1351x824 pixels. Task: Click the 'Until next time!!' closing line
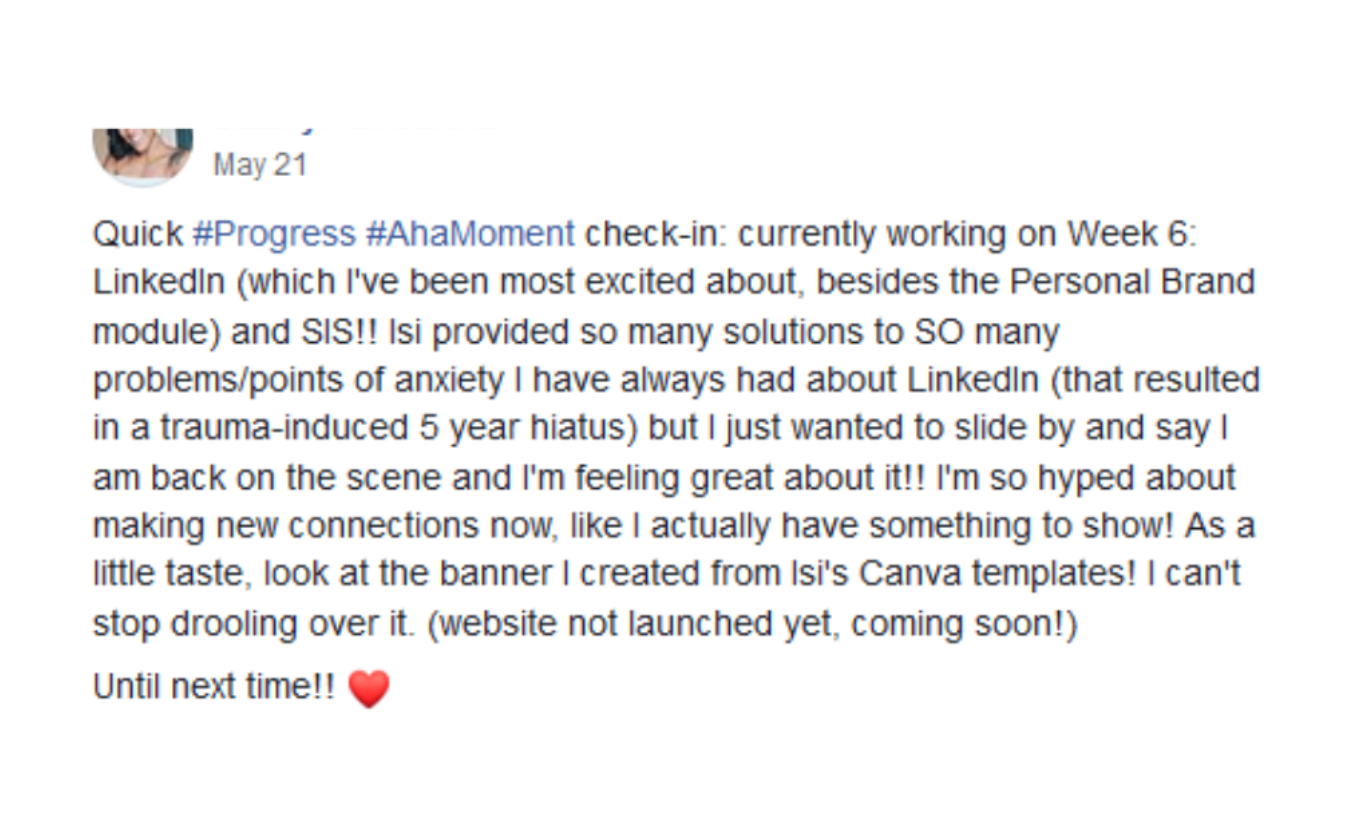214,687
